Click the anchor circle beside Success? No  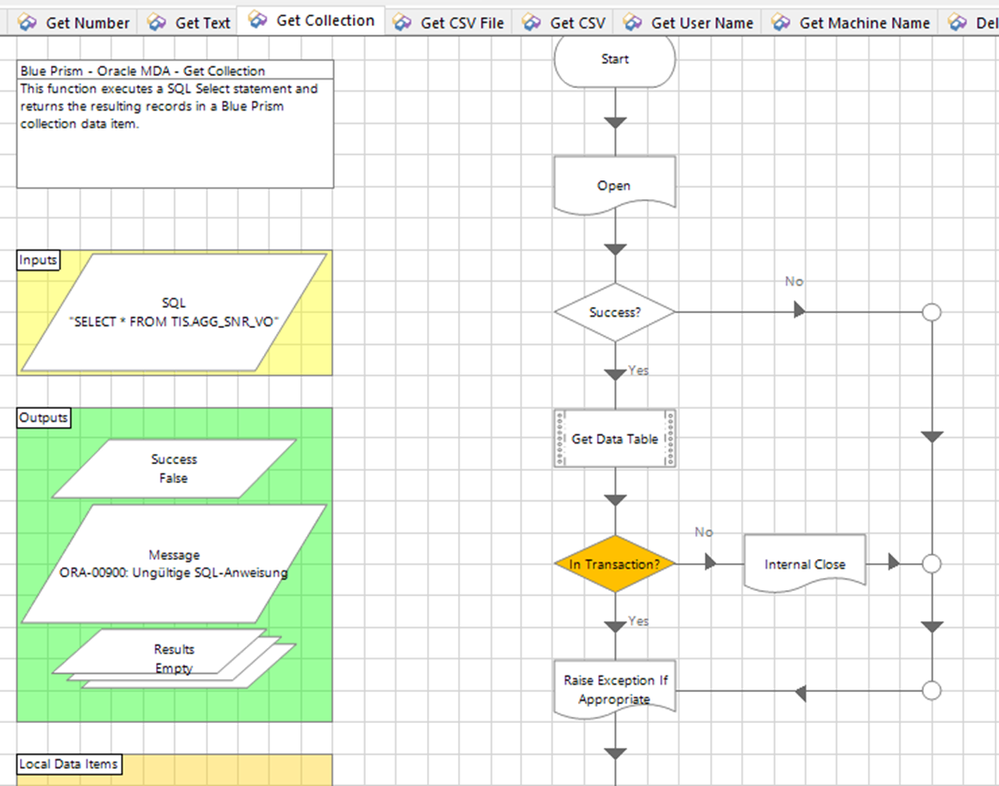(931, 312)
